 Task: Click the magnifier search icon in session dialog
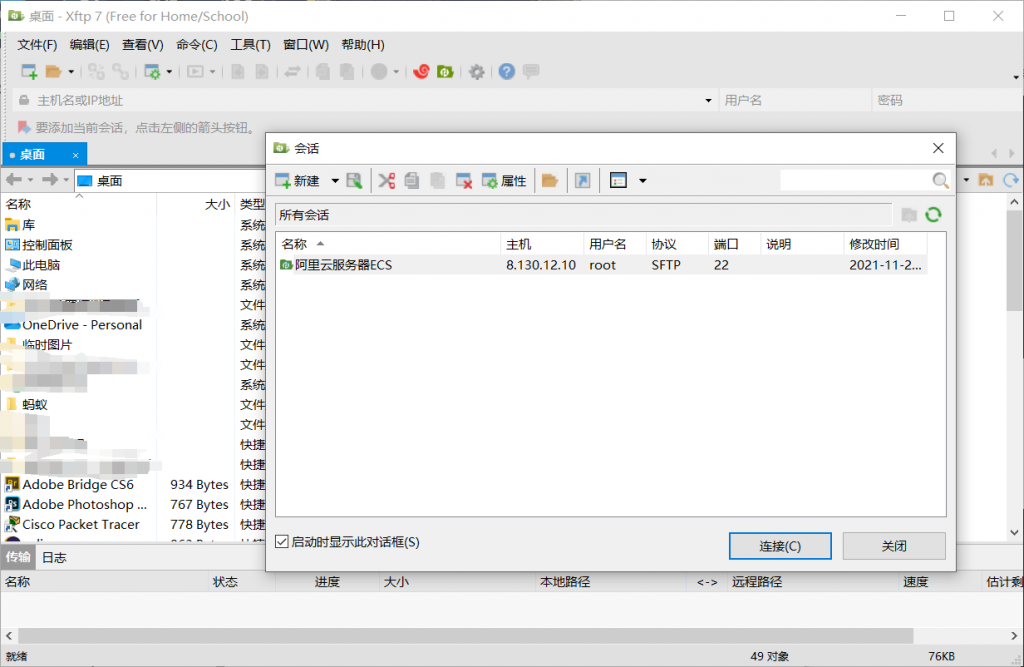click(x=940, y=181)
